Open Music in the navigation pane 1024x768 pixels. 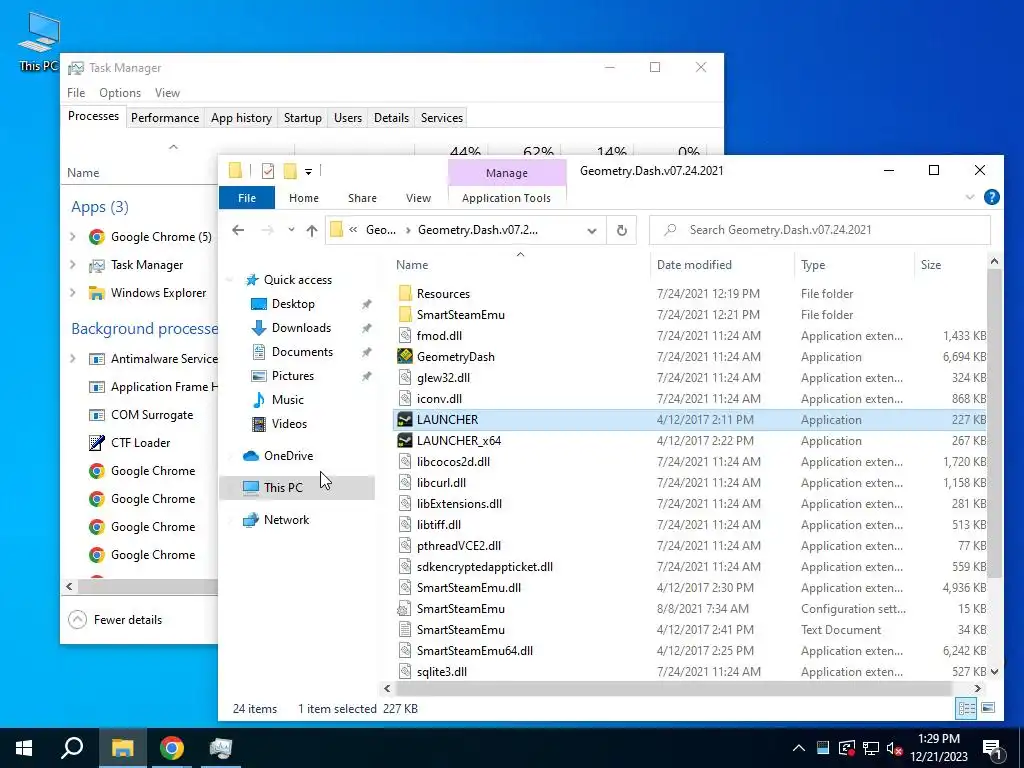click(287, 400)
